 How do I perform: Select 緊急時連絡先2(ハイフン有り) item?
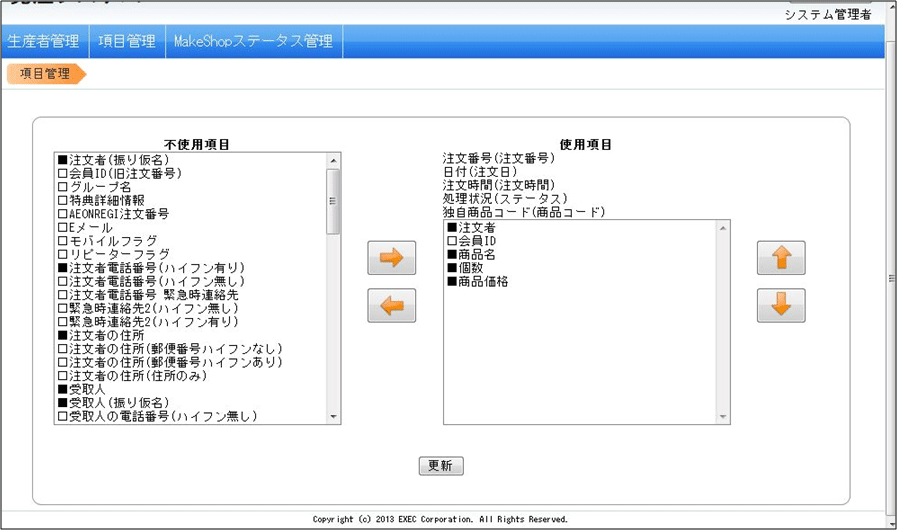click(148, 322)
